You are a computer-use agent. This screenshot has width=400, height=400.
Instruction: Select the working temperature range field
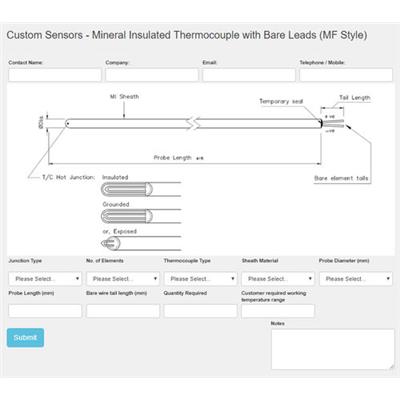tap(278, 311)
